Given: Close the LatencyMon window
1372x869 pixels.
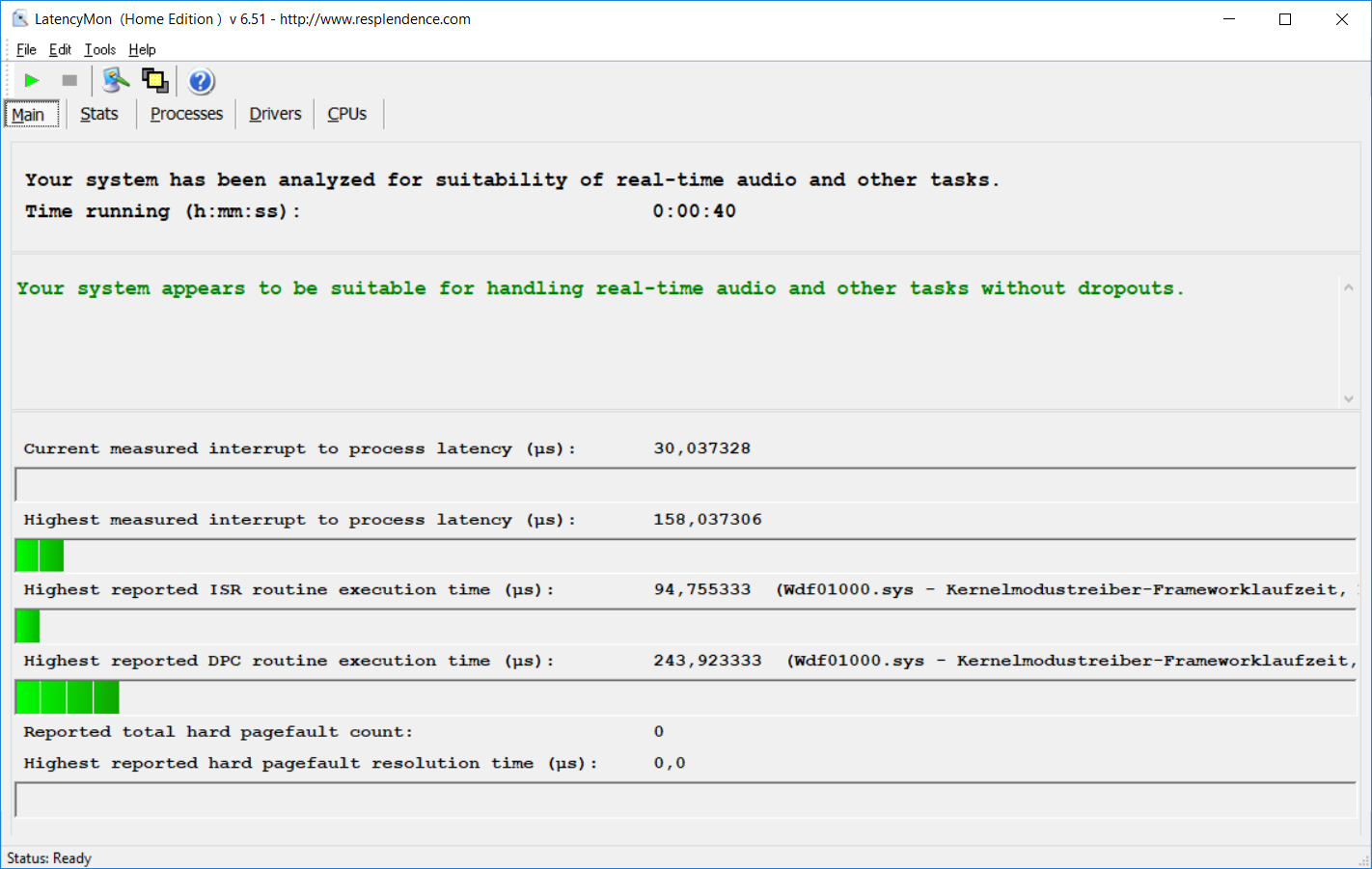Looking at the screenshot, I should 1342,19.
